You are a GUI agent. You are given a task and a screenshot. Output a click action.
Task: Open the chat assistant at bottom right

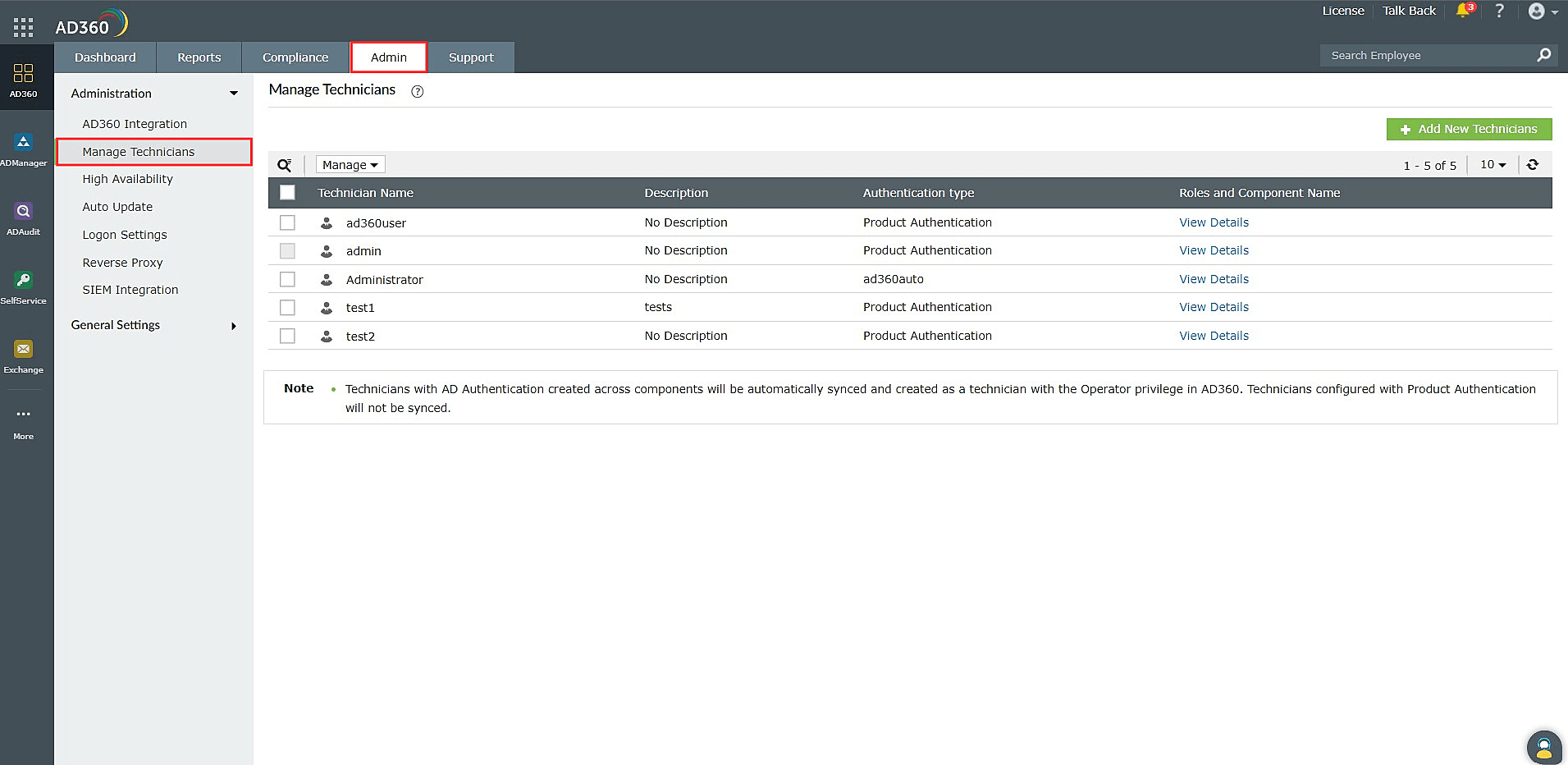click(1545, 746)
